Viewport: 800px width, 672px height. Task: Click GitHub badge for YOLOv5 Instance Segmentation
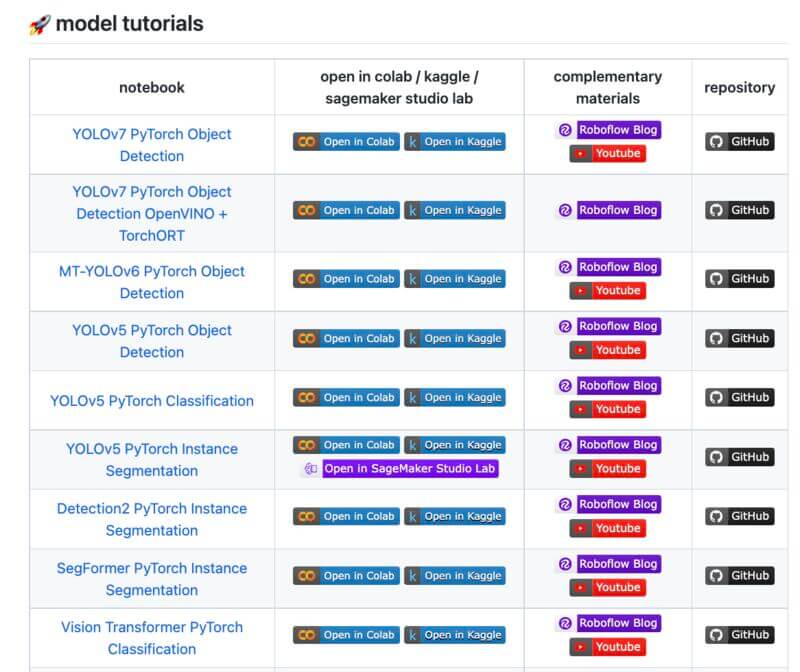[740, 457]
